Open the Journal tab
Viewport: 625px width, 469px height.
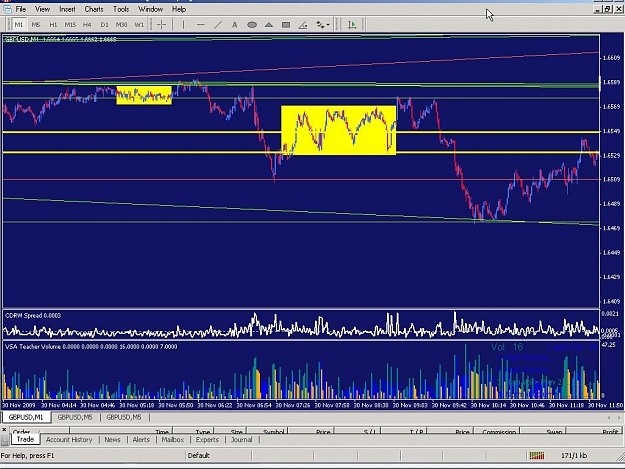coord(242,440)
